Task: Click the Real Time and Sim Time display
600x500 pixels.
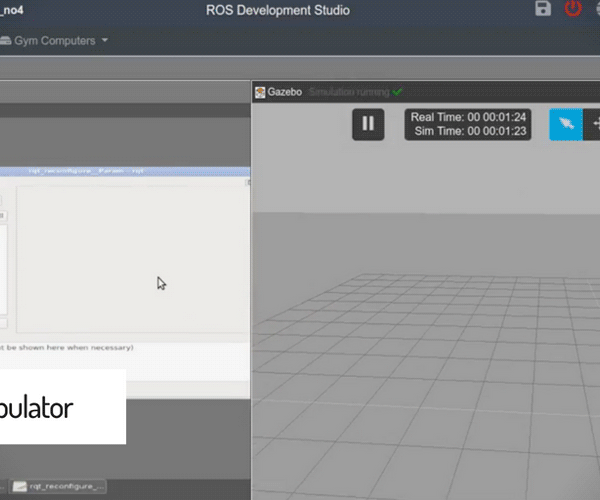Action: pyautogui.click(x=468, y=124)
